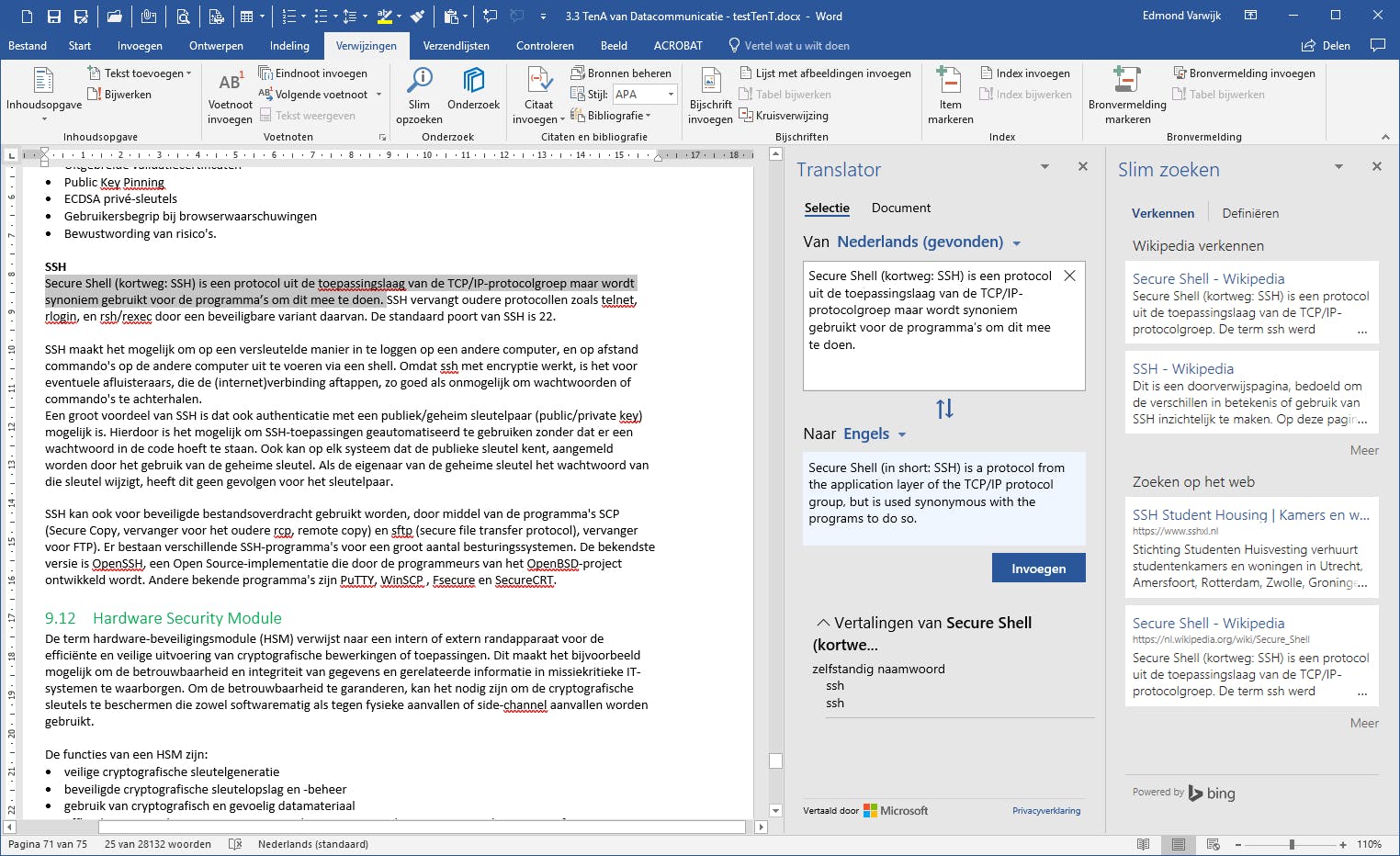Screen dimensions: 1400x856
Task: Click Bijschrift invoegen caption button
Action: point(710,96)
